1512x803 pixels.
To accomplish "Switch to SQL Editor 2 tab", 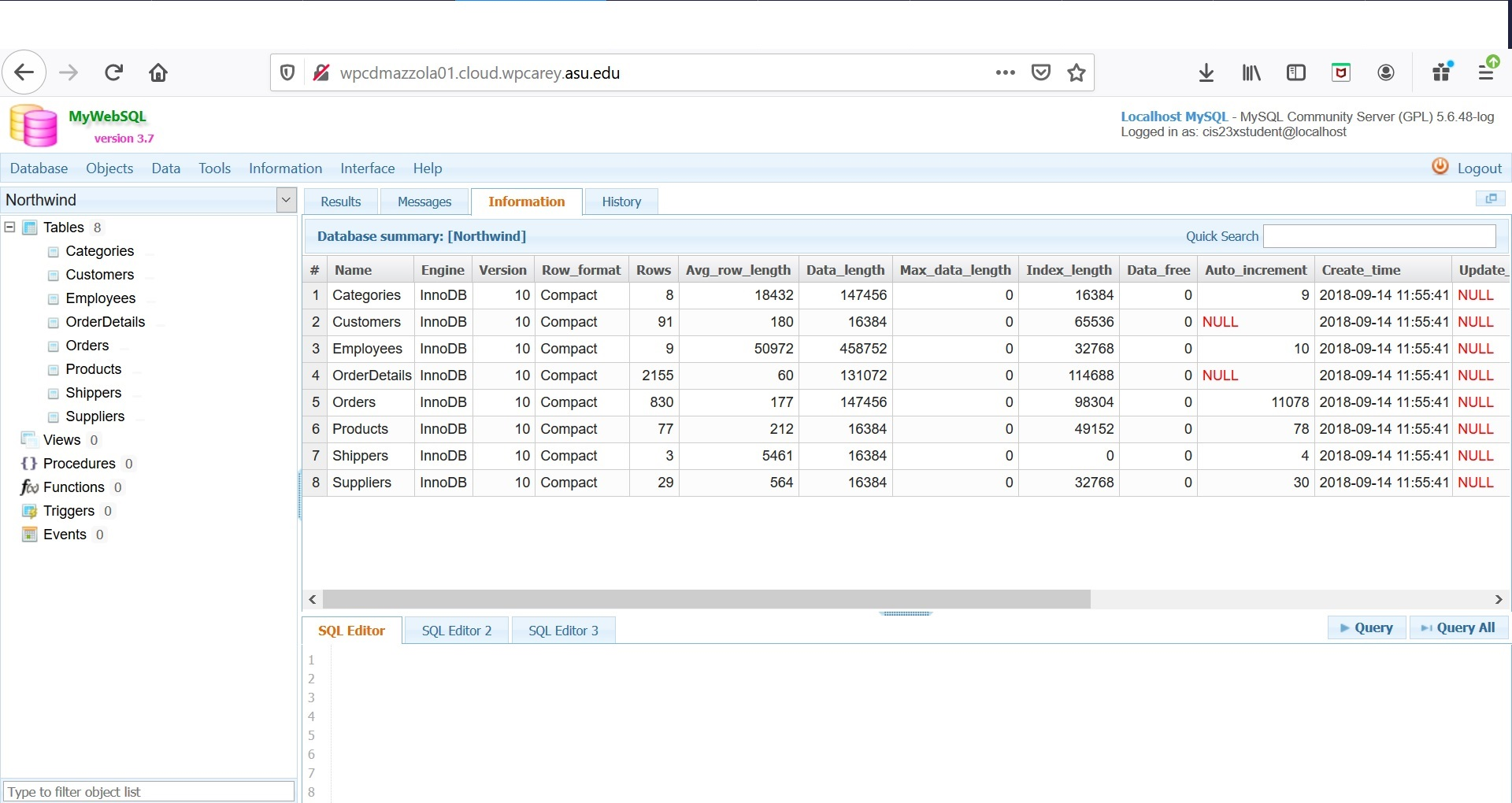I will tap(457, 631).
